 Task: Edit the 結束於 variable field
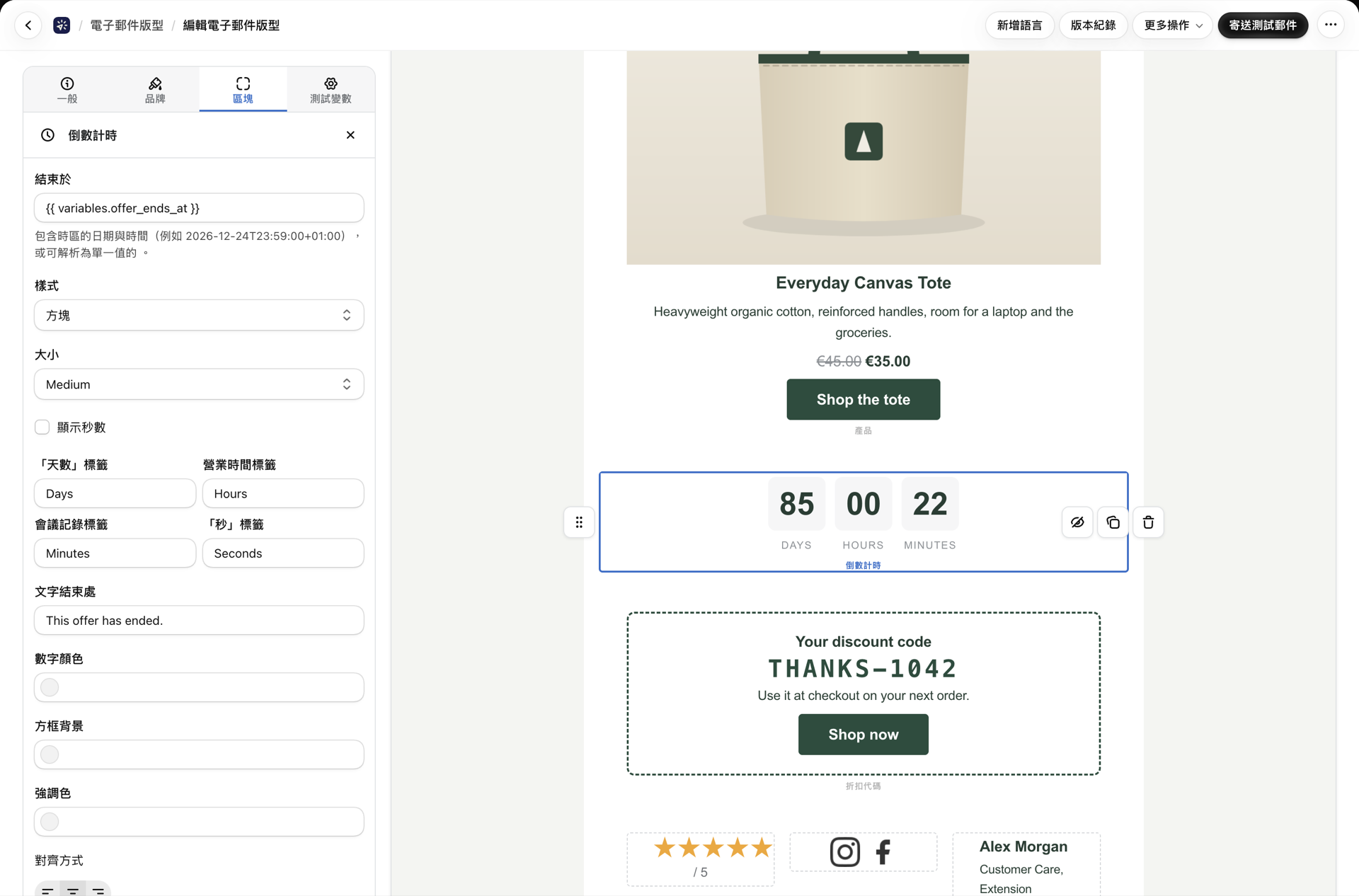(199, 208)
